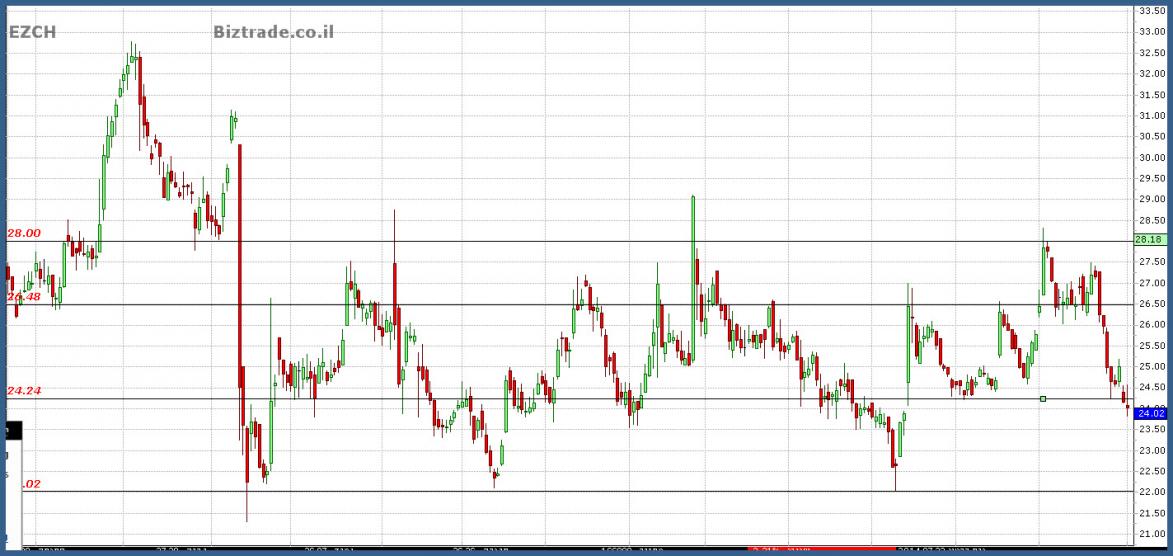Click the blue 24.02 current price tag
This screenshot has height=556, width=1173.
click(x=1151, y=413)
